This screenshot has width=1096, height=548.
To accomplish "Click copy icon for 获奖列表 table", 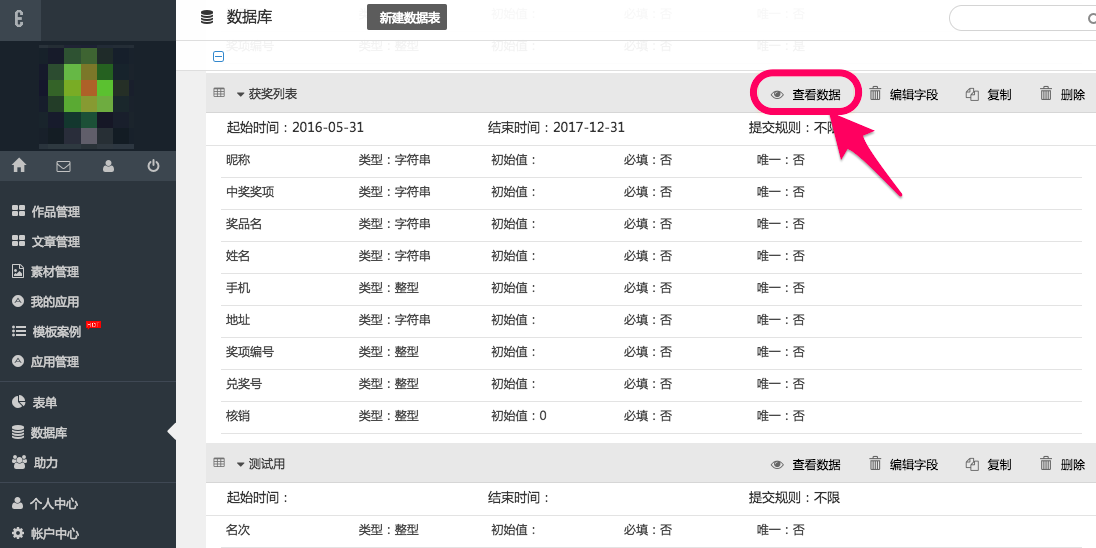I will click(972, 95).
